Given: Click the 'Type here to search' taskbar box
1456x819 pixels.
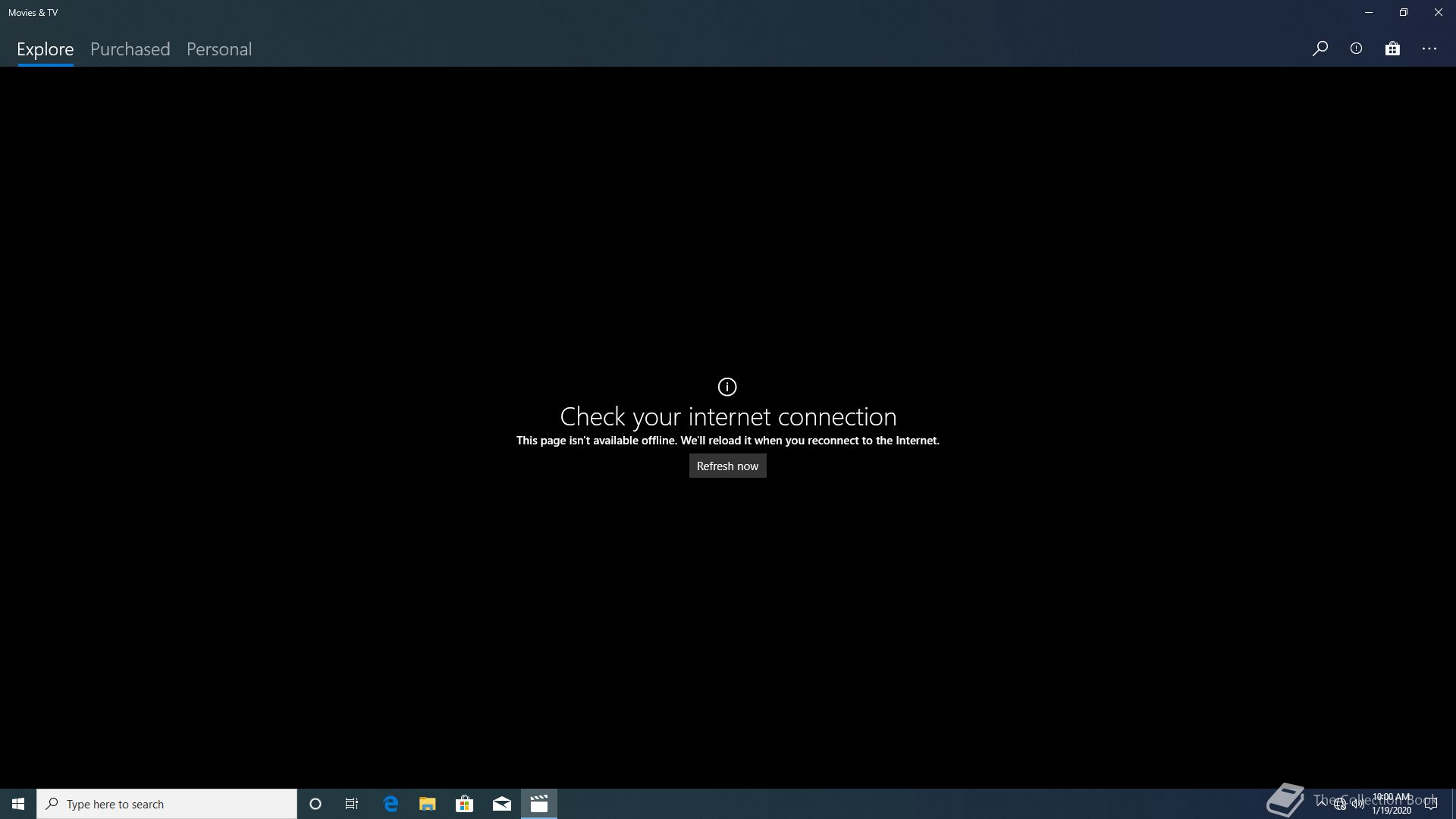Looking at the screenshot, I should [167, 804].
